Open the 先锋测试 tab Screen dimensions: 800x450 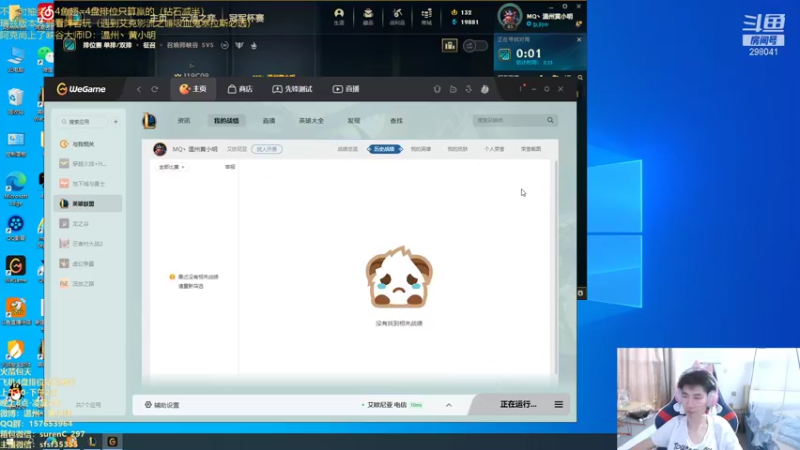pyautogui.click(x=292, y=89)
